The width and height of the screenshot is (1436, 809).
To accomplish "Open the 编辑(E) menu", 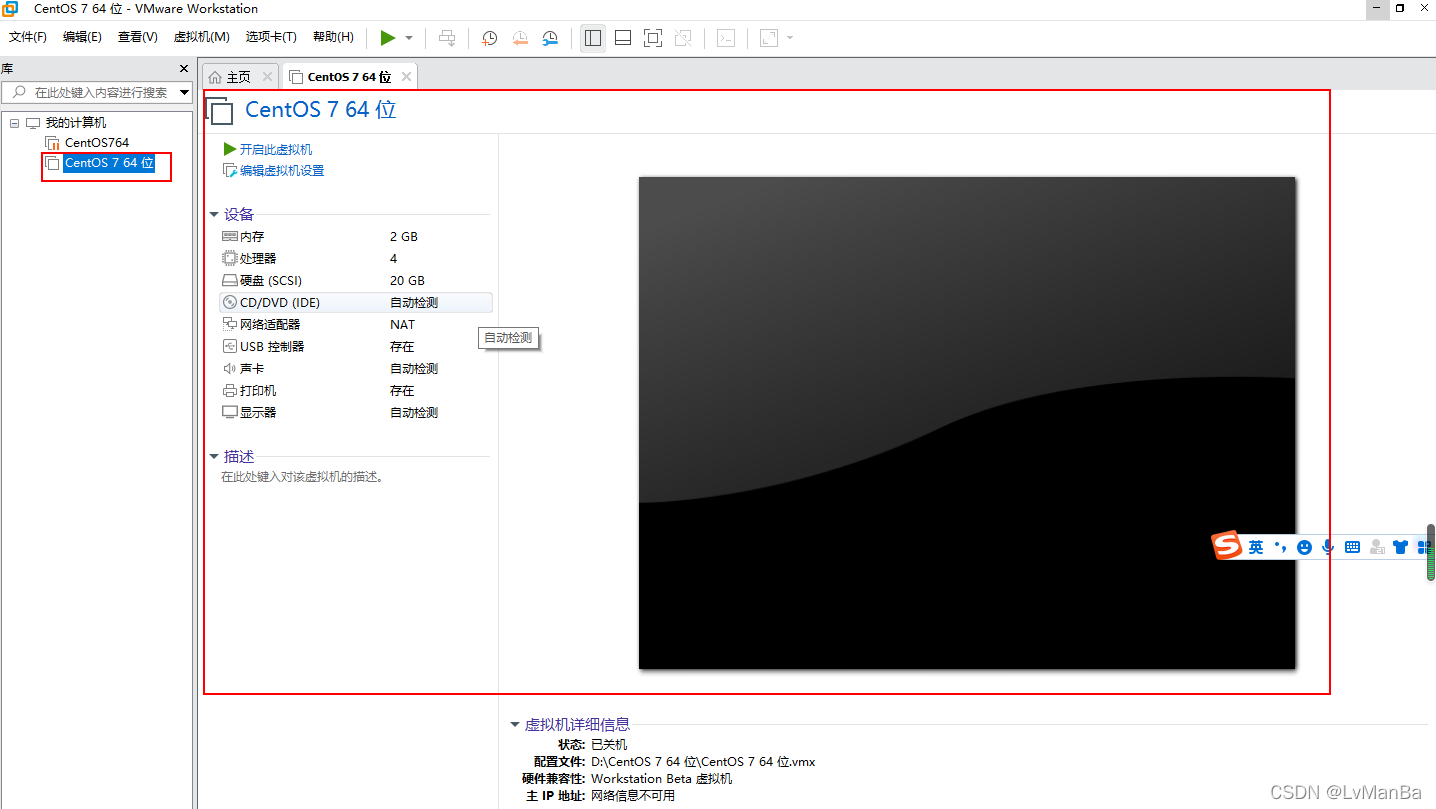I will 82,37.
